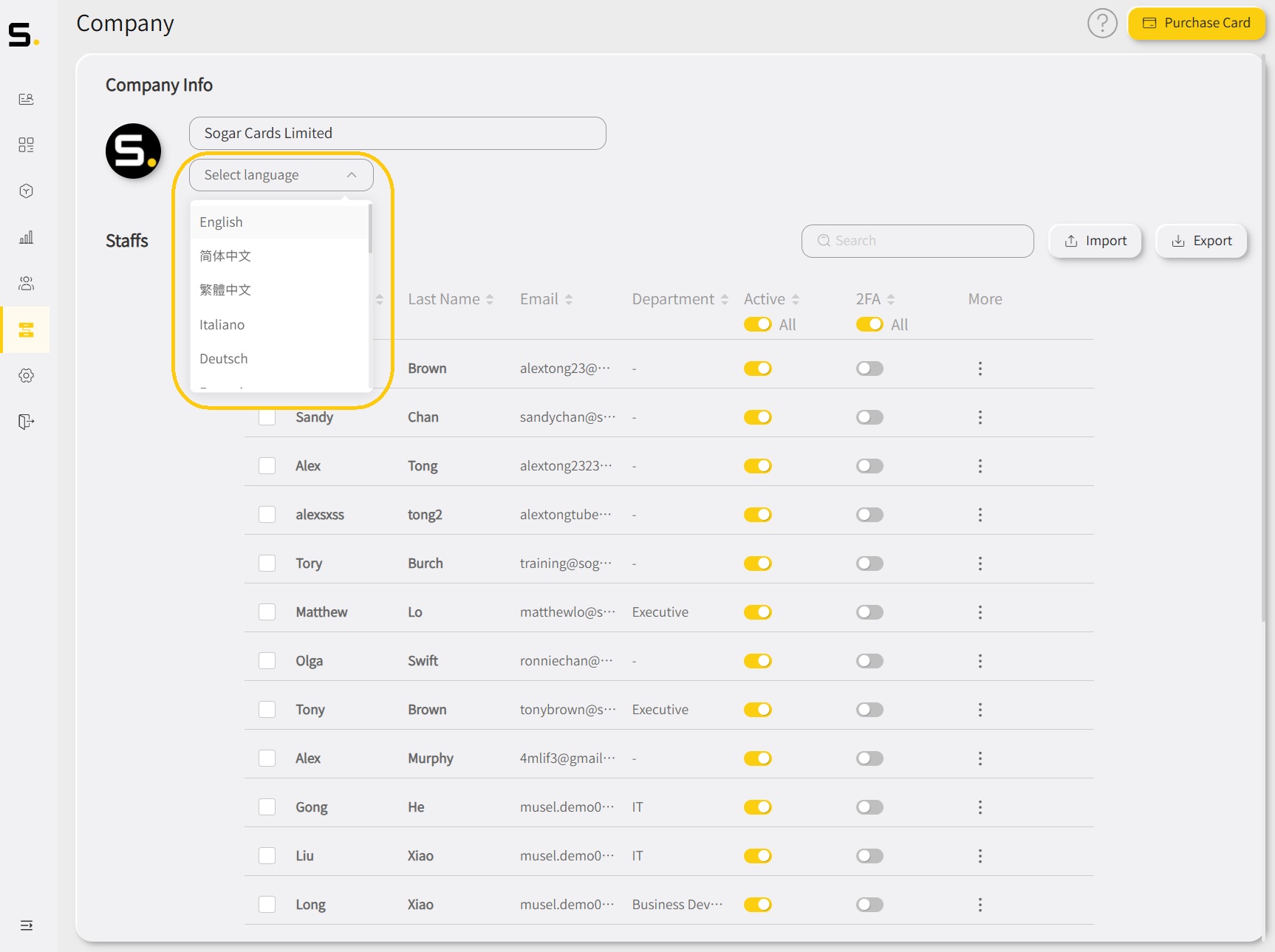Edit the Sogar Cards Limited name field

(x=397, y=133)
